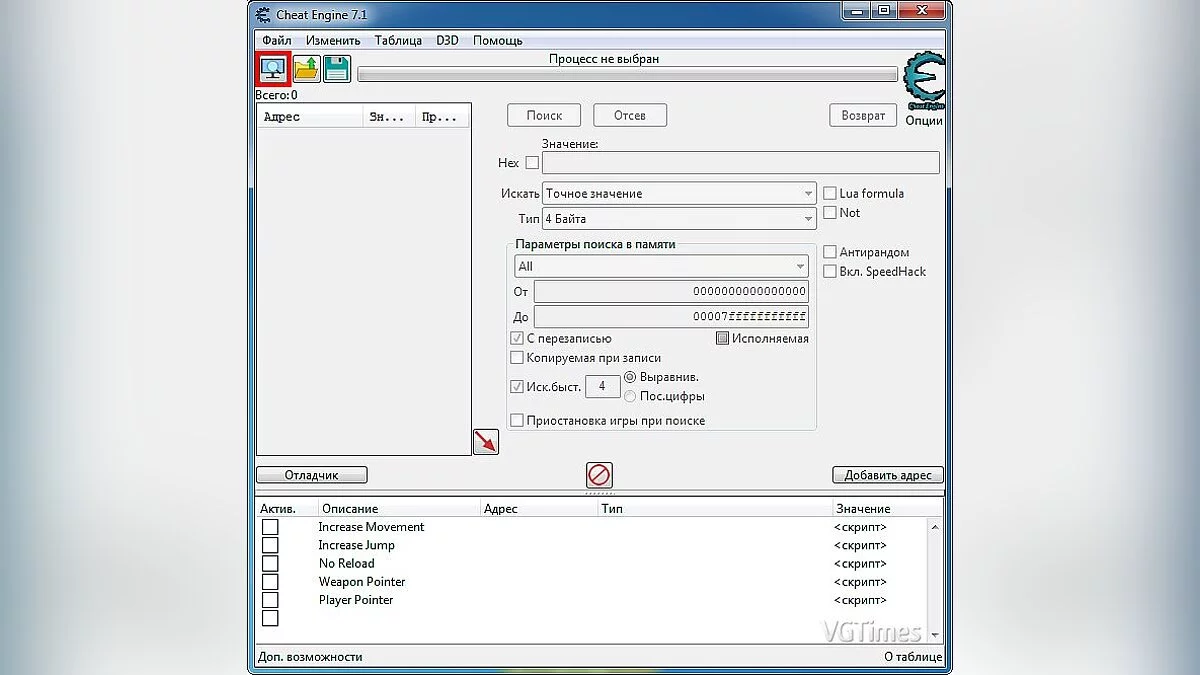Viewport: 1200px width, 675px height.
Task: Open the Таблица menu
Action: click(x=398, y=40)
